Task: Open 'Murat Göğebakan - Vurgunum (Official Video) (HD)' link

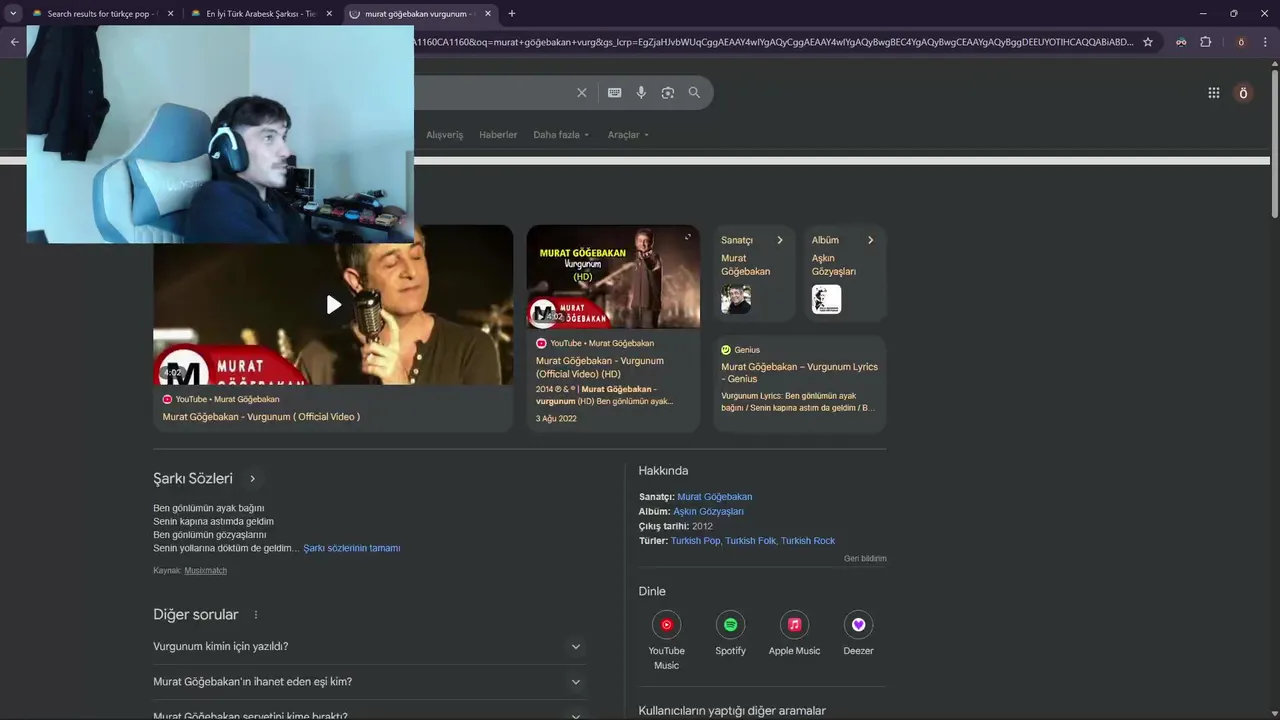Action: click(600, 367)
